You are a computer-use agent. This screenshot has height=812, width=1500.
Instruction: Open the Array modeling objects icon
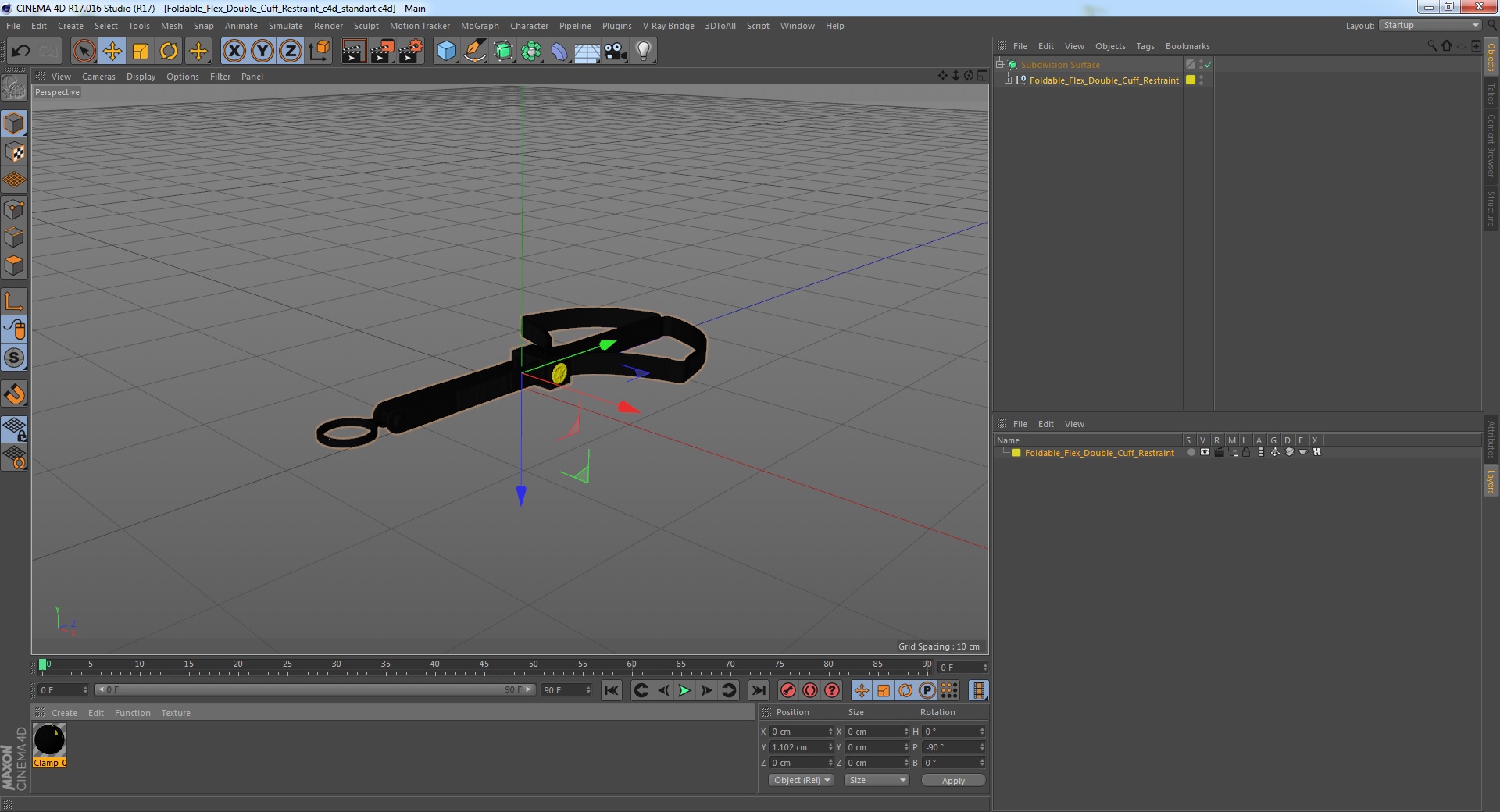coord(531,52)
